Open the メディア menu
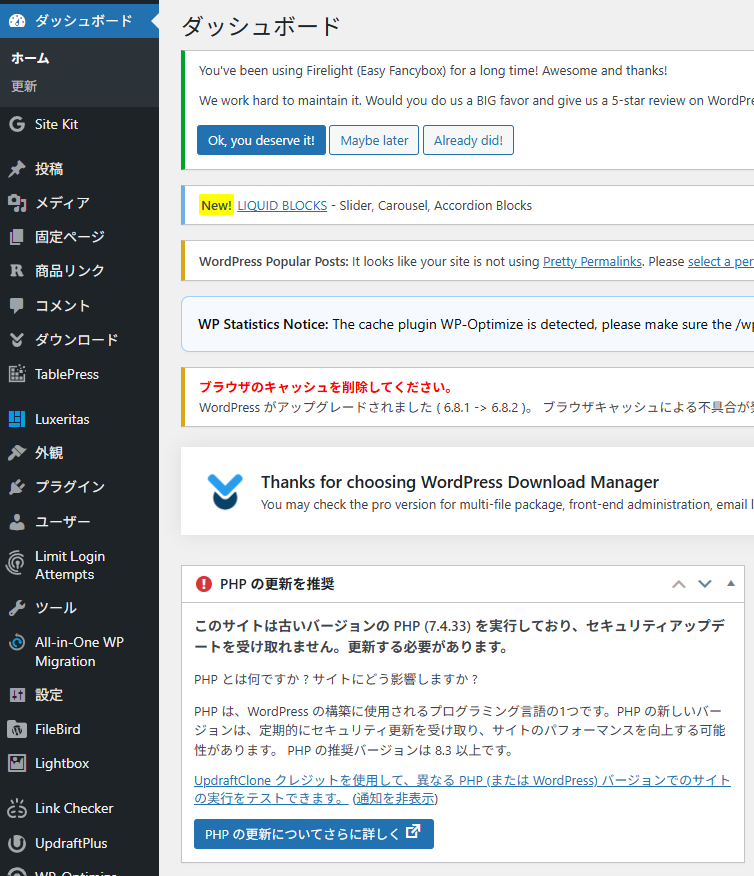The image size is (754, 876). (79, 203)
